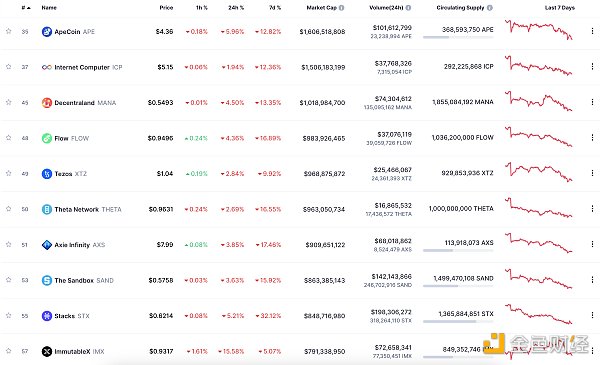This screenshot has width=600, height=365.
Task: Click the ApeCoin circulating supply progress bar
Action: tap(458, 37)
